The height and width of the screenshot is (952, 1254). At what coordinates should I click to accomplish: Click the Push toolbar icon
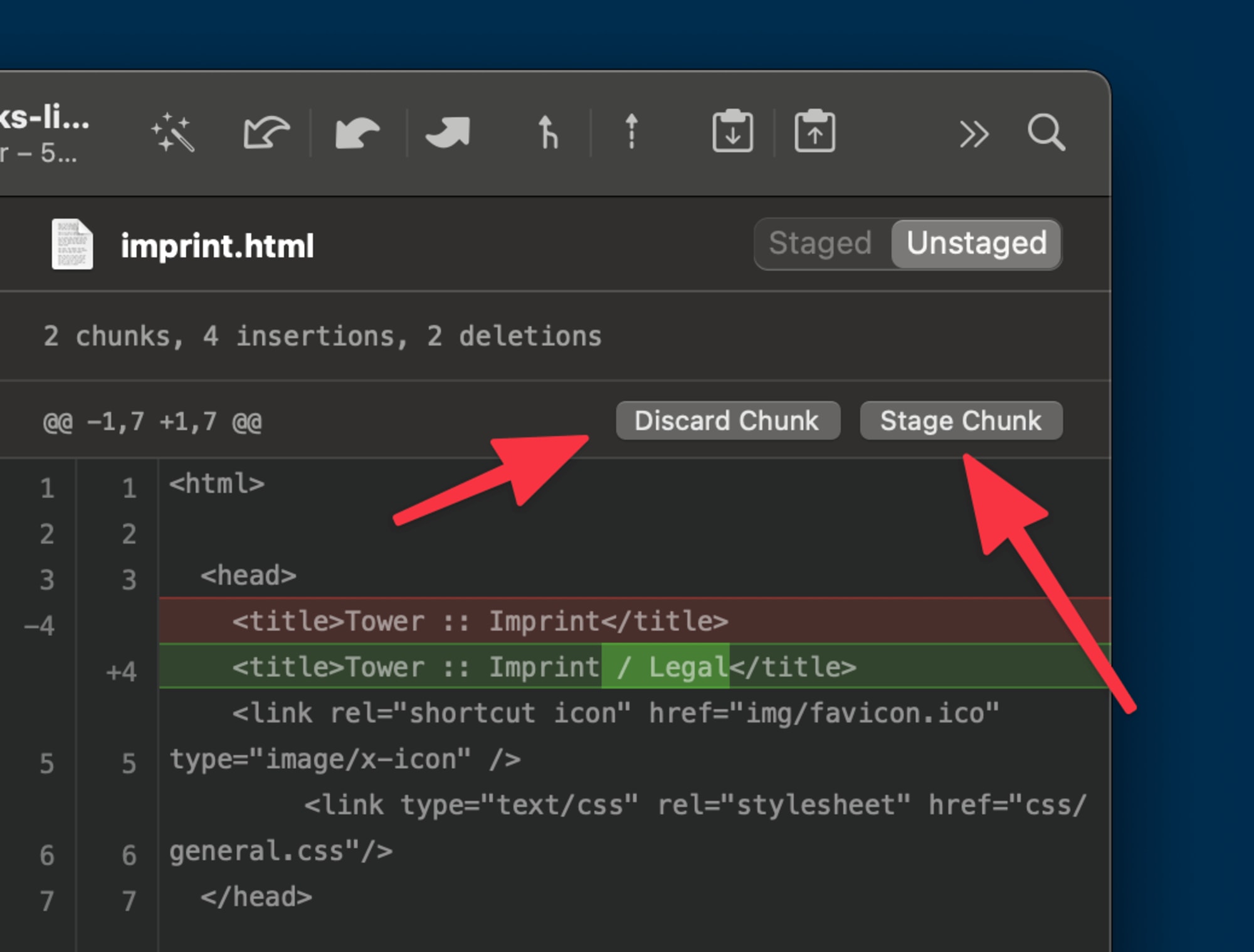click(x=448, y=132)
